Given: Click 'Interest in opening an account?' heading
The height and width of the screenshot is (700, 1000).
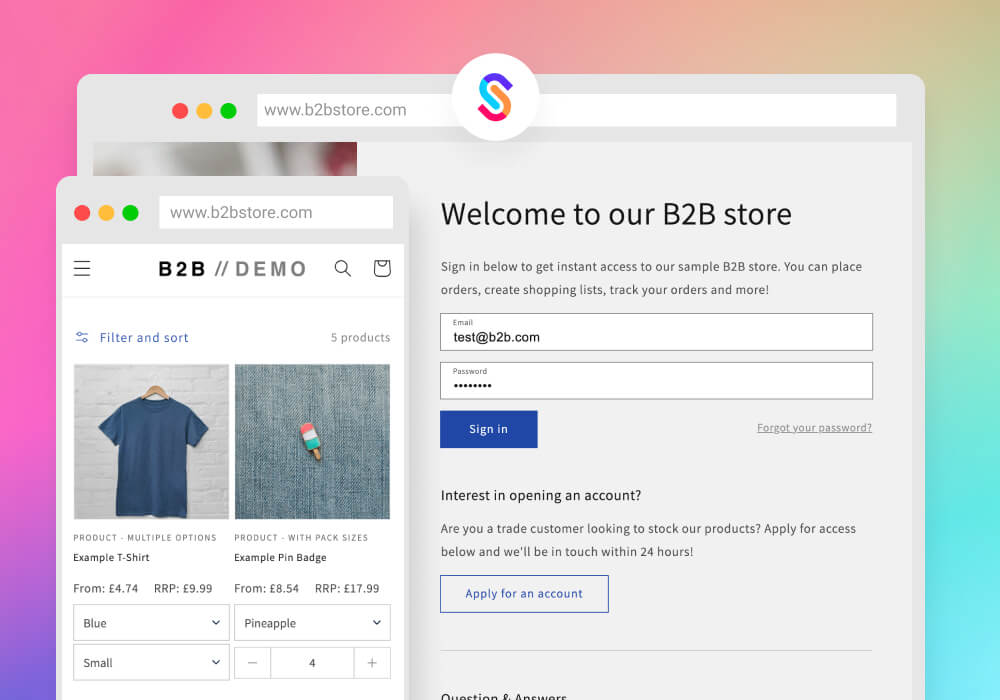Looking at the screenshot, I should [541, 495].
